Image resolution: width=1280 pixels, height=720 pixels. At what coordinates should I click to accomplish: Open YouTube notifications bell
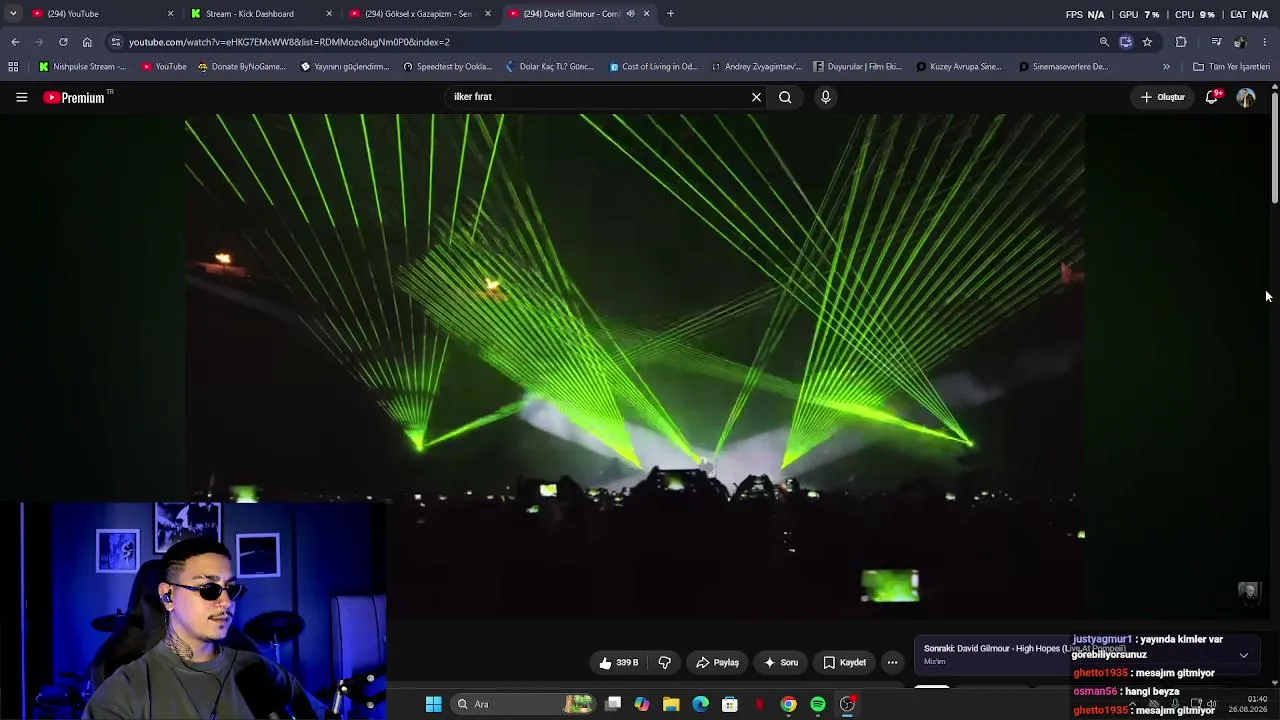coord(1212,97)
